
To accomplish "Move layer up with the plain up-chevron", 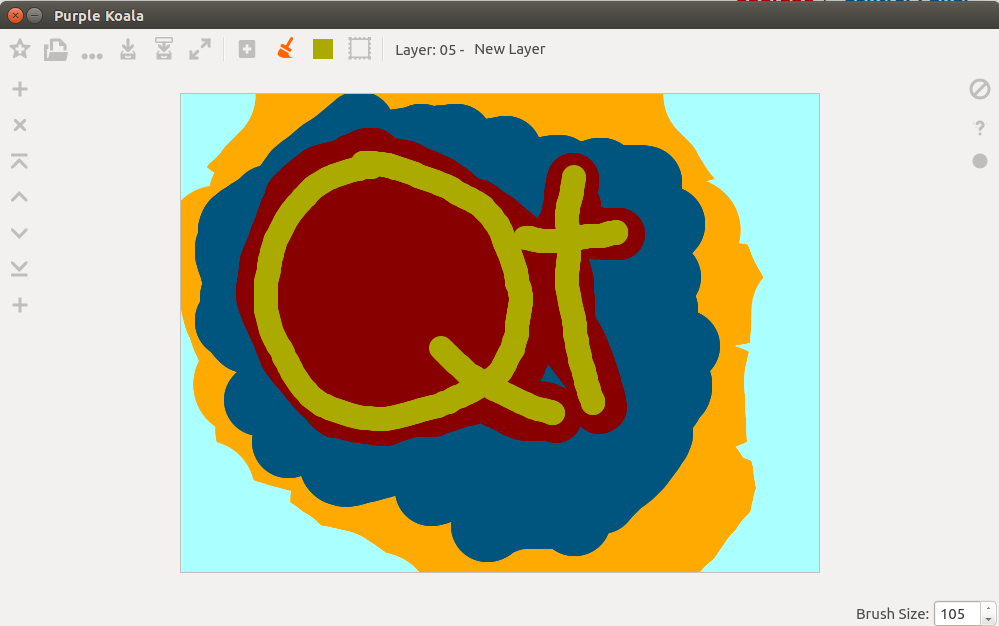I will [19, 197].
